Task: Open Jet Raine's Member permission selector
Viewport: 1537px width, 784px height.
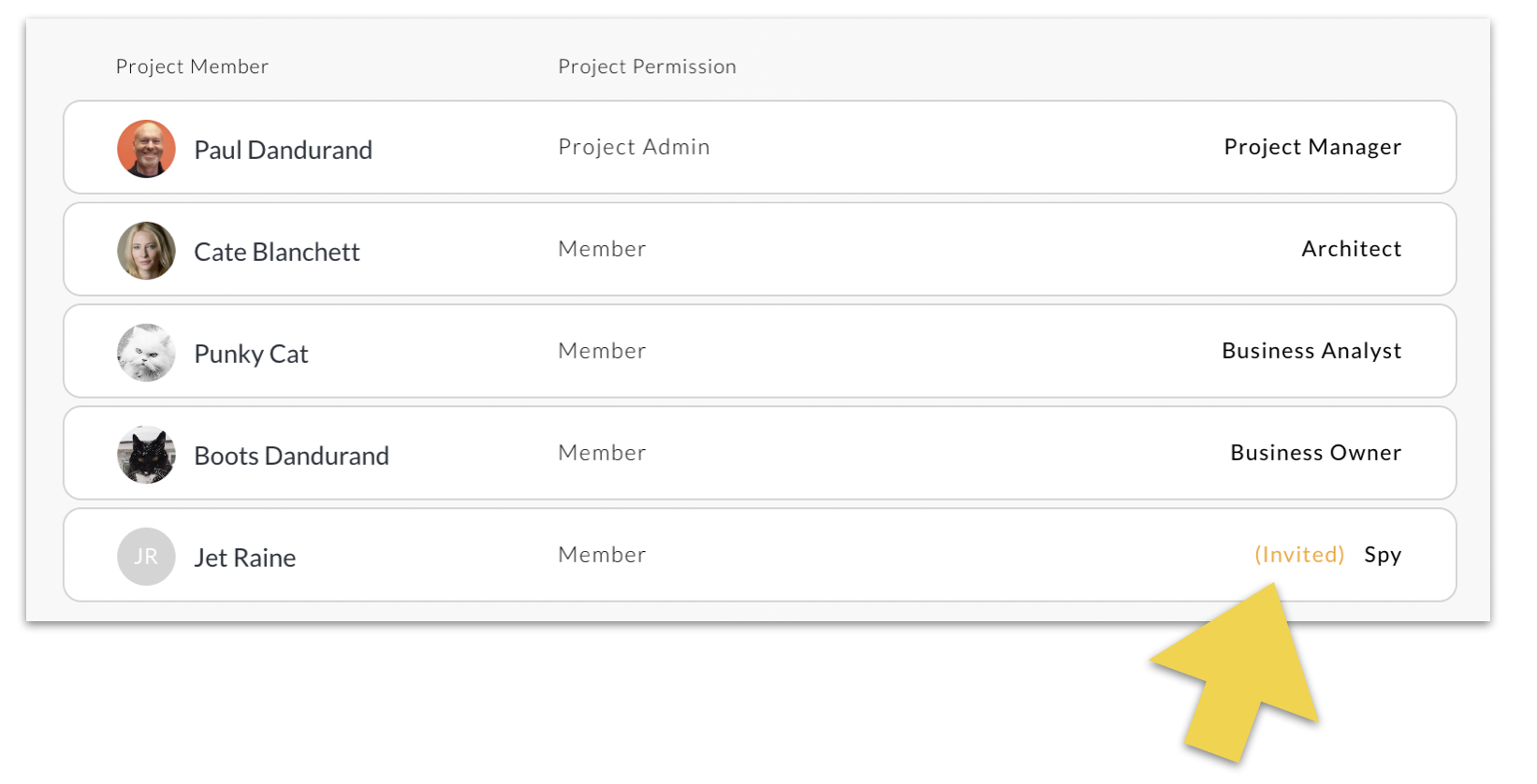Action: click(602, 554)
